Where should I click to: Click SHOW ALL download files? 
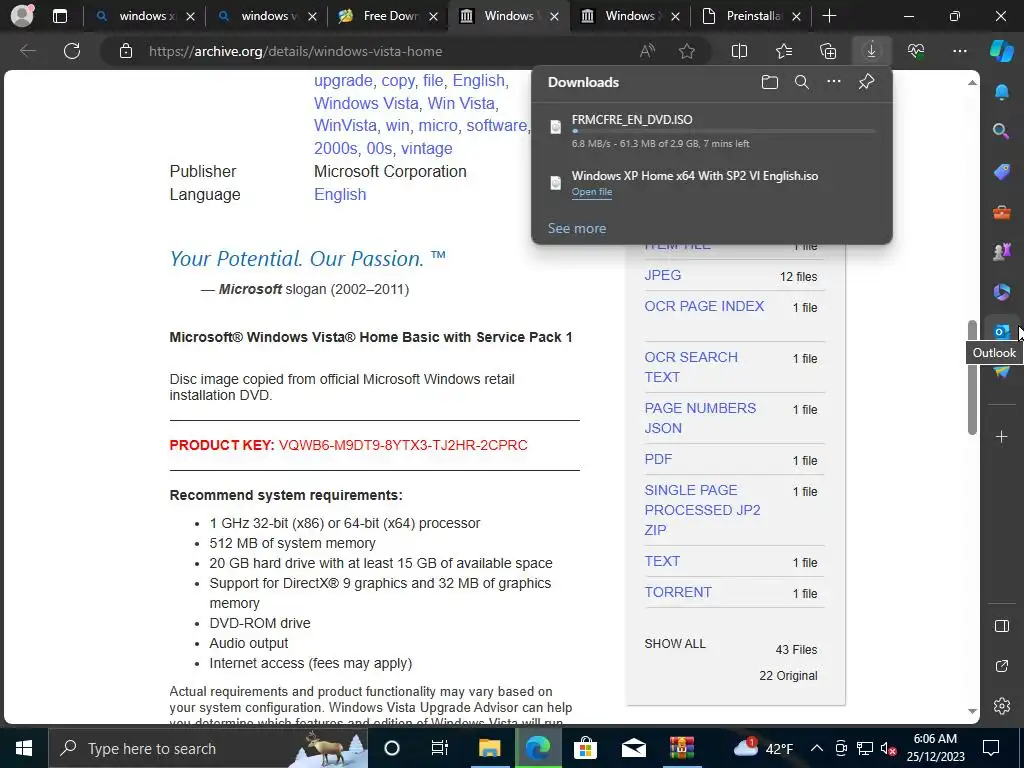tap(675, 644)
